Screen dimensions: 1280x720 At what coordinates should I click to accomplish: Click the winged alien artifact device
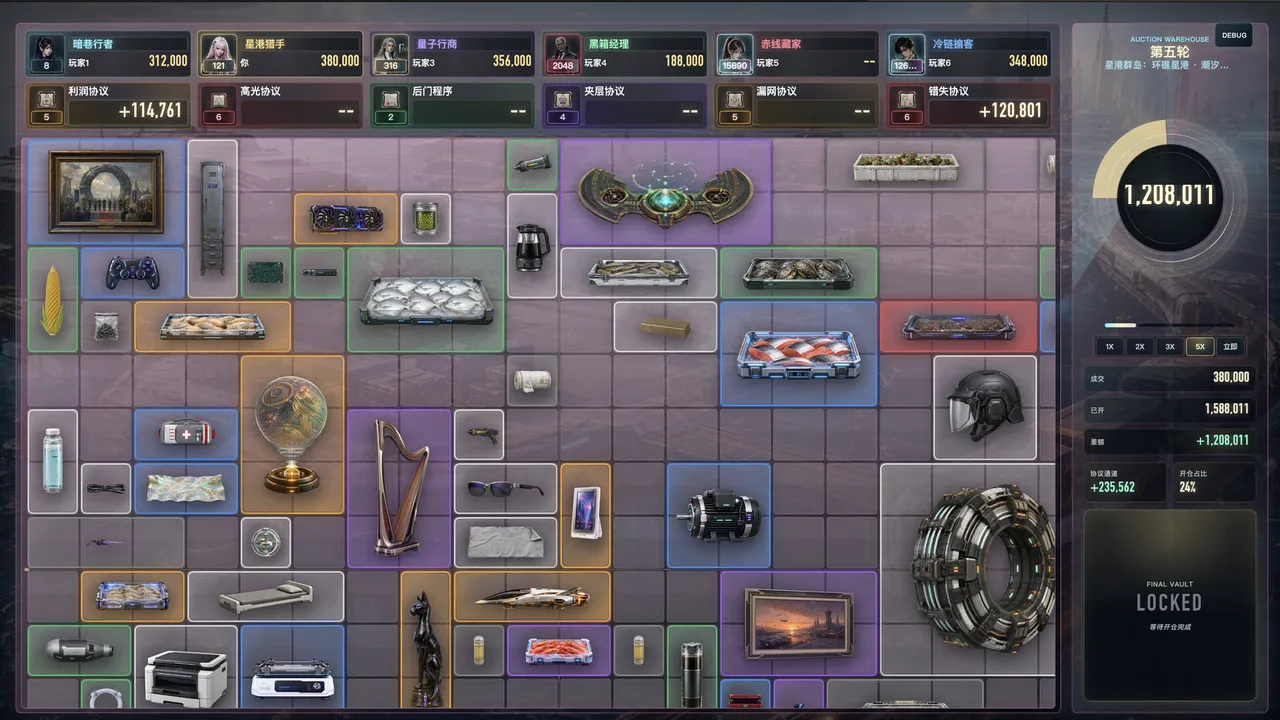click(665, 192)
